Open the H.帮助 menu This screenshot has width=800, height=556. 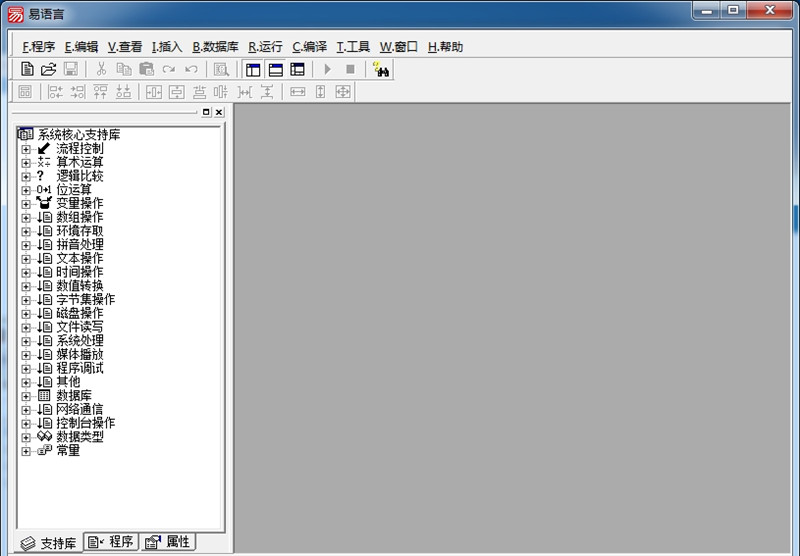(x=445, y=47)
